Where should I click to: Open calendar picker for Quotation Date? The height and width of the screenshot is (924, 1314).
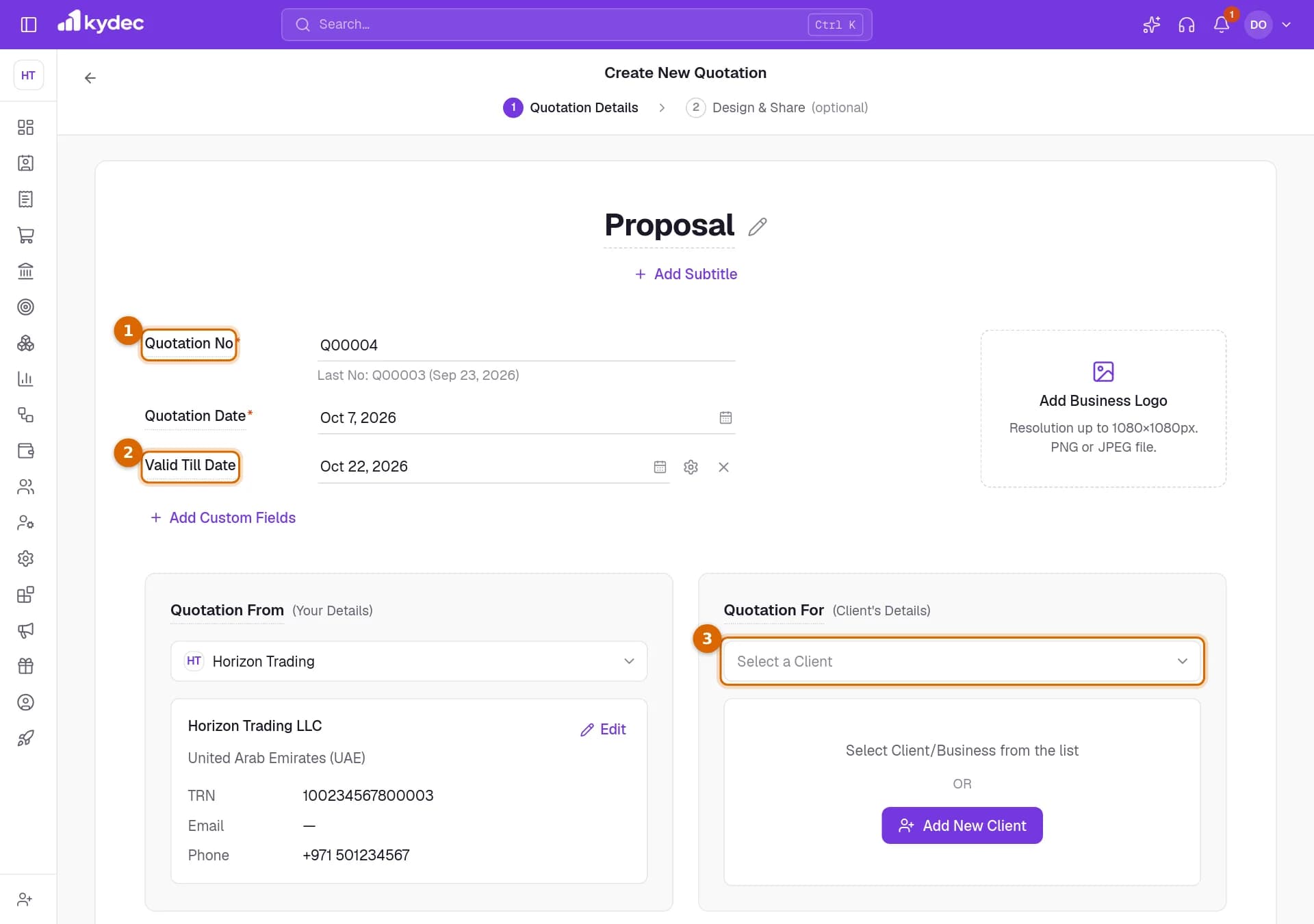(x=725, y=418)
